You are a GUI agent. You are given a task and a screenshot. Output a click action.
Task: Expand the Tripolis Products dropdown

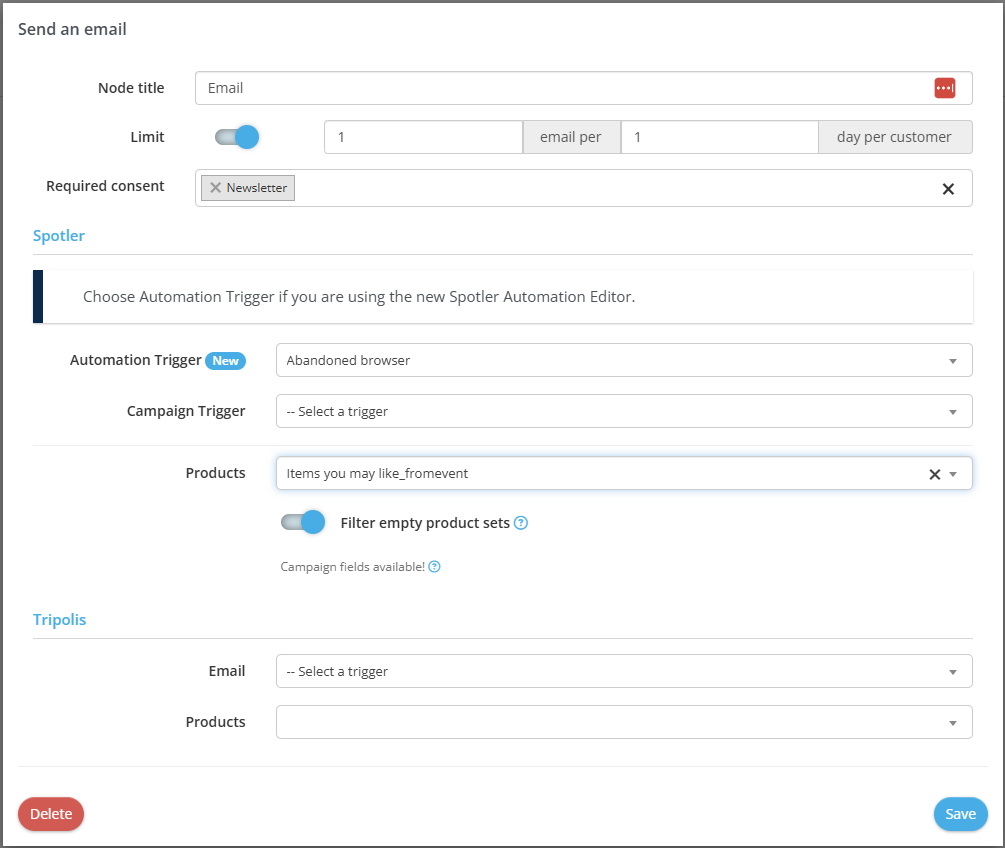point(623,722)
